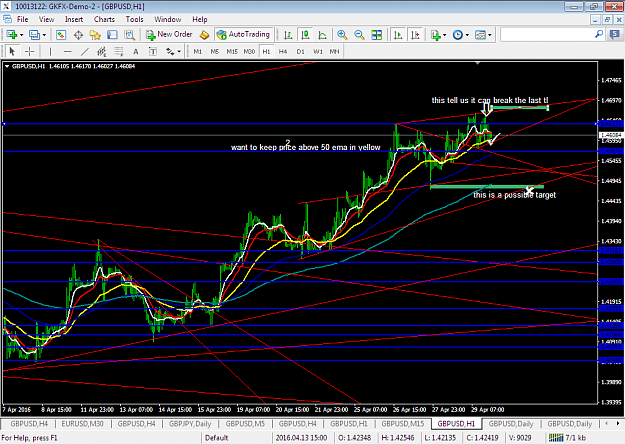Toggle chart Auto Scroll
This screenshot has width=625, height=444.
[398, 35]
